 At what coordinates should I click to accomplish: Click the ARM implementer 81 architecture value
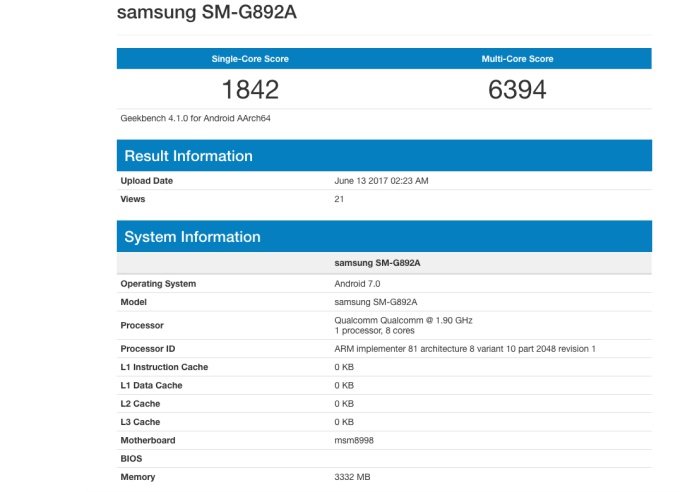click(x=465, y=349)
